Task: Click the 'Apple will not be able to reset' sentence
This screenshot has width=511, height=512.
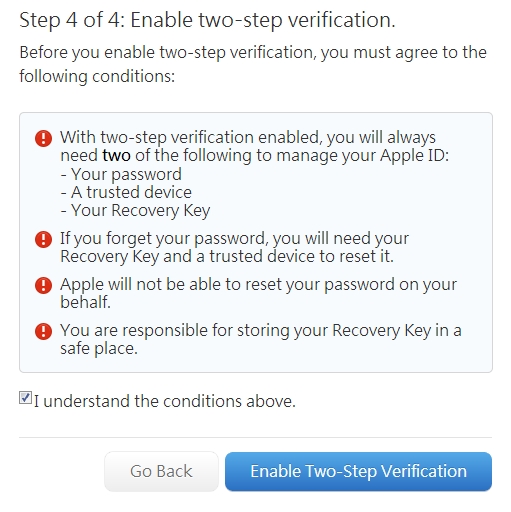Action: tap(258, 293)
